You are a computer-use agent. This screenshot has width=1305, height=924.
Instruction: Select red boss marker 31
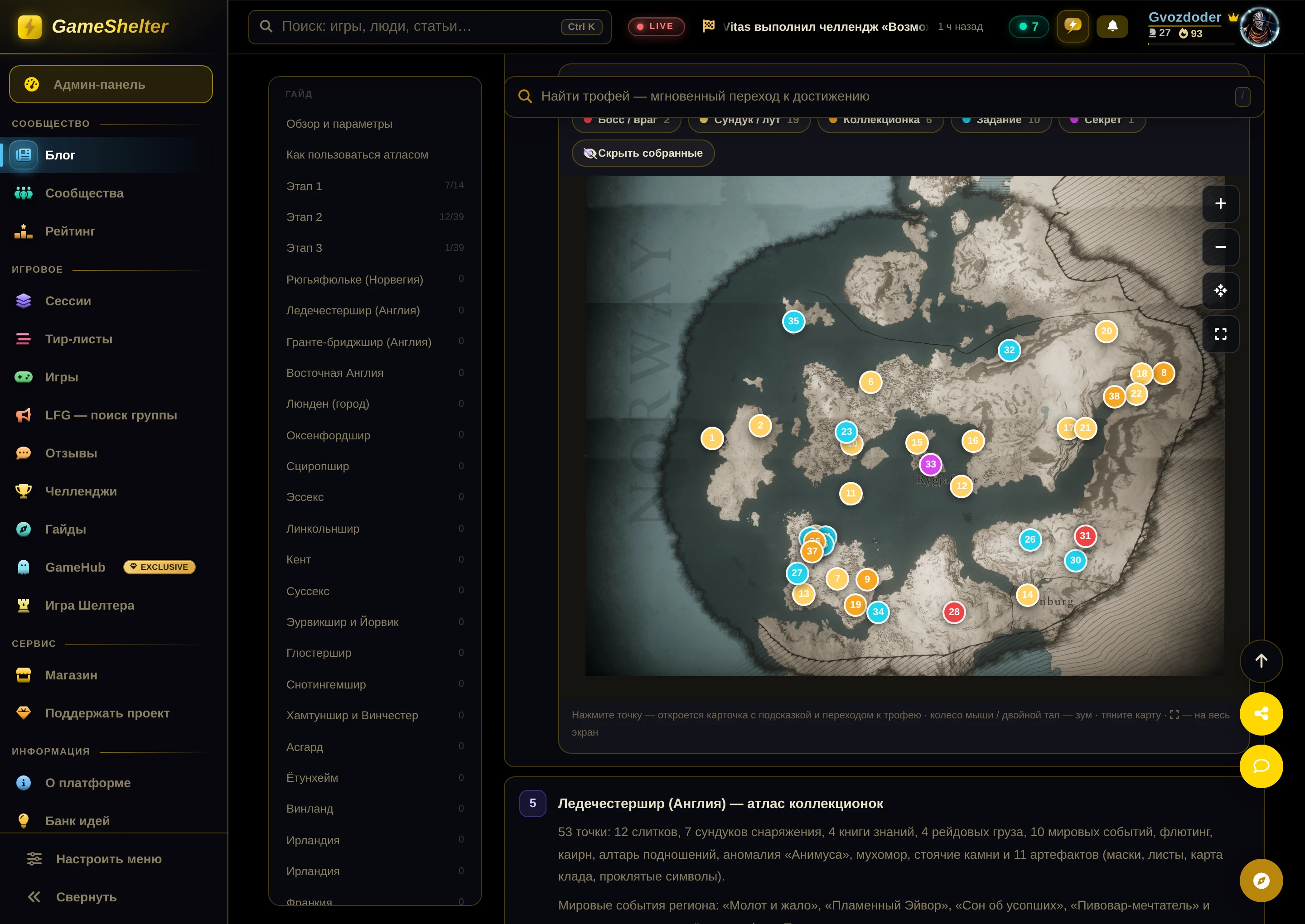(1085, 536)
